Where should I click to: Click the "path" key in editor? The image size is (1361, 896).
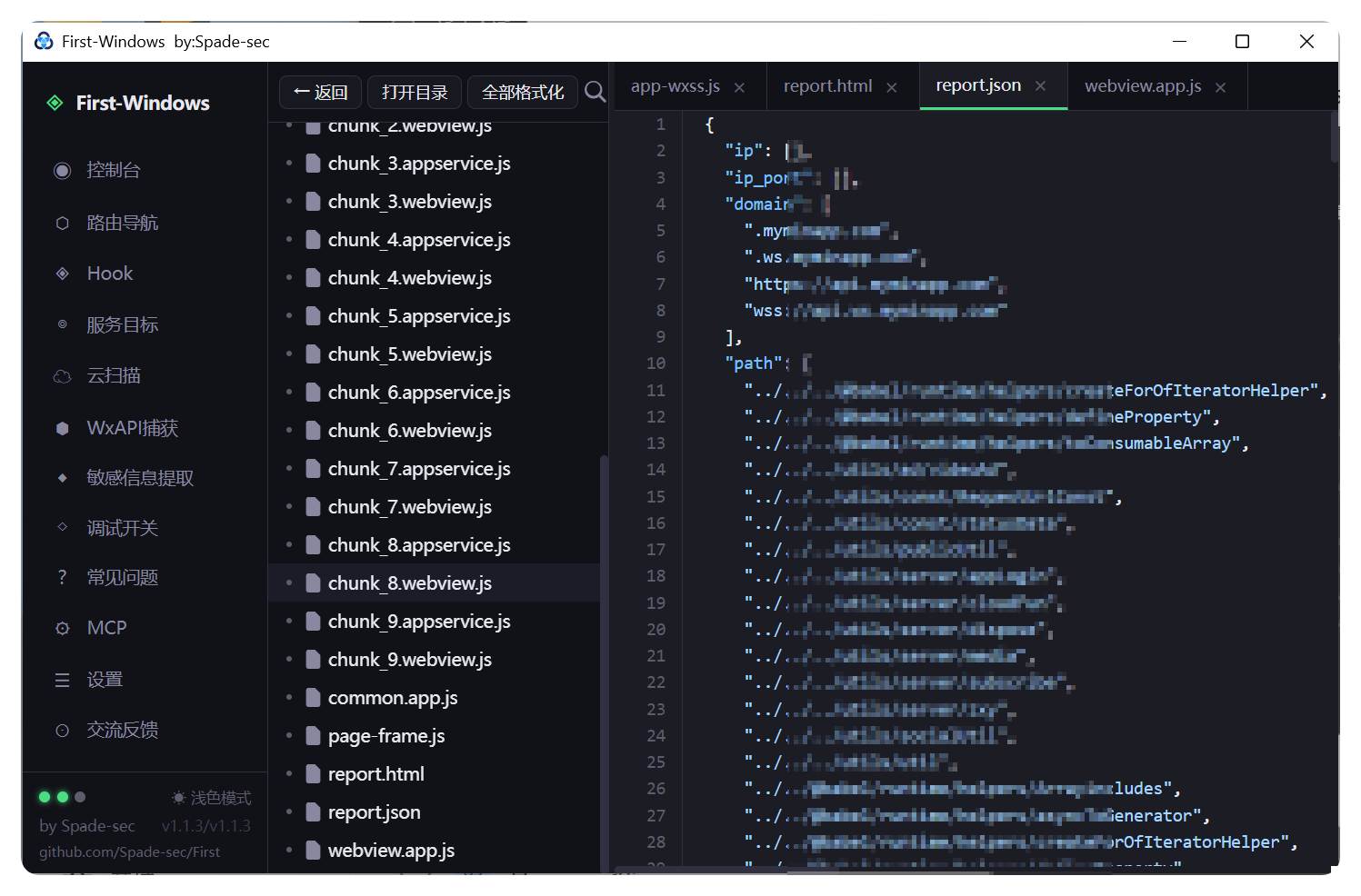[754, 363]
